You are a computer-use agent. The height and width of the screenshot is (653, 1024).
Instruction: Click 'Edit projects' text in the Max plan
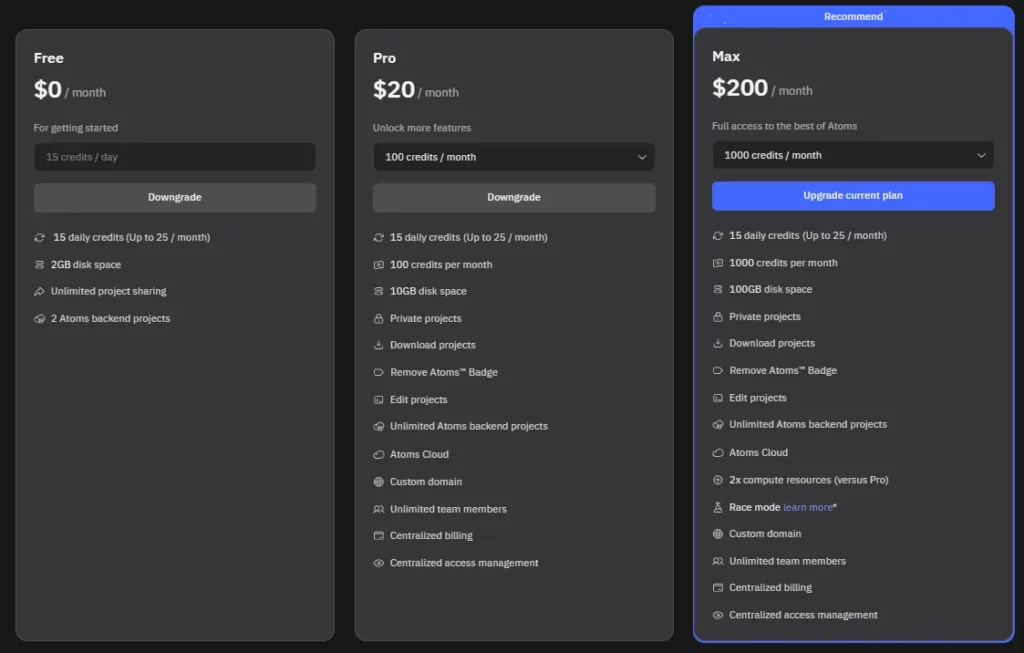(x=758, y=398)
